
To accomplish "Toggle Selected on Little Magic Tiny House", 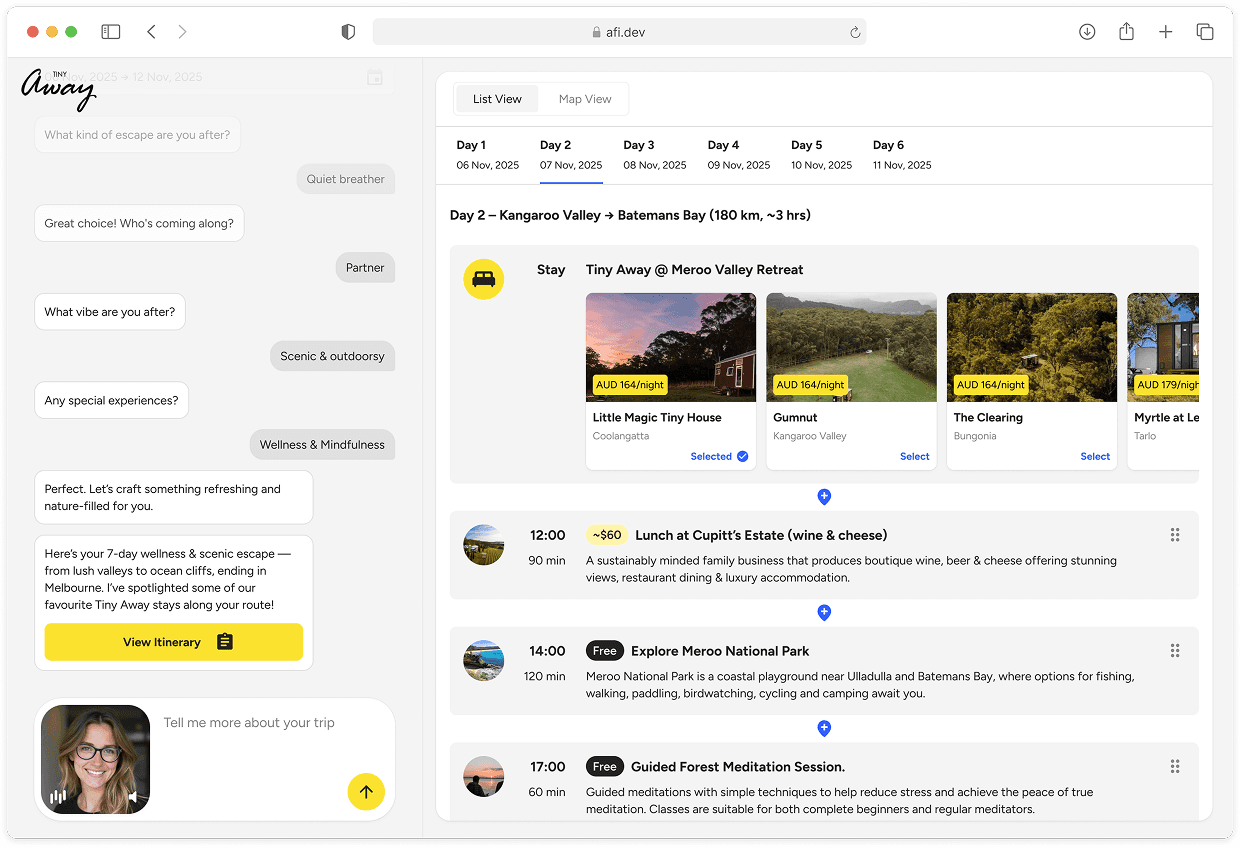I will (719, 456).
